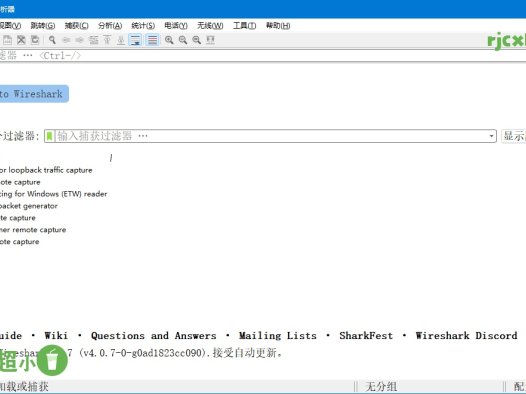Open the 统计(S) menu
The width and height of the screenshot is (526, 394).
pyautogui.click(x=143, y=25)
